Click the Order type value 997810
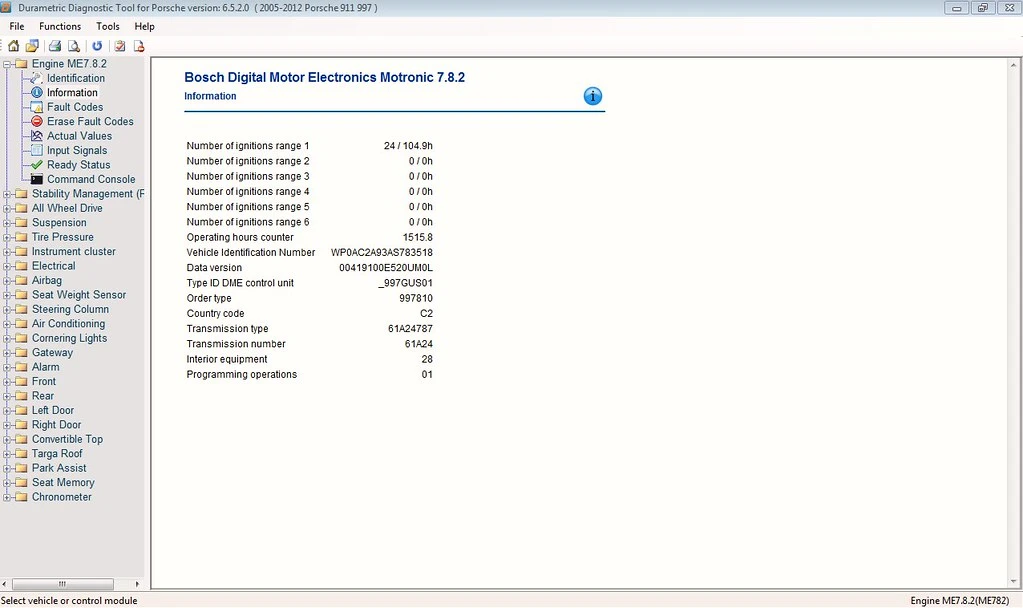This screenshot has width=1023, height=608. click(416, 298)
